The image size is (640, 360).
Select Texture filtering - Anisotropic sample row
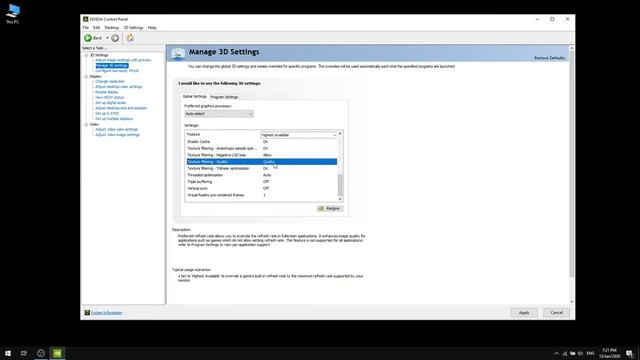tap(262, 149)
